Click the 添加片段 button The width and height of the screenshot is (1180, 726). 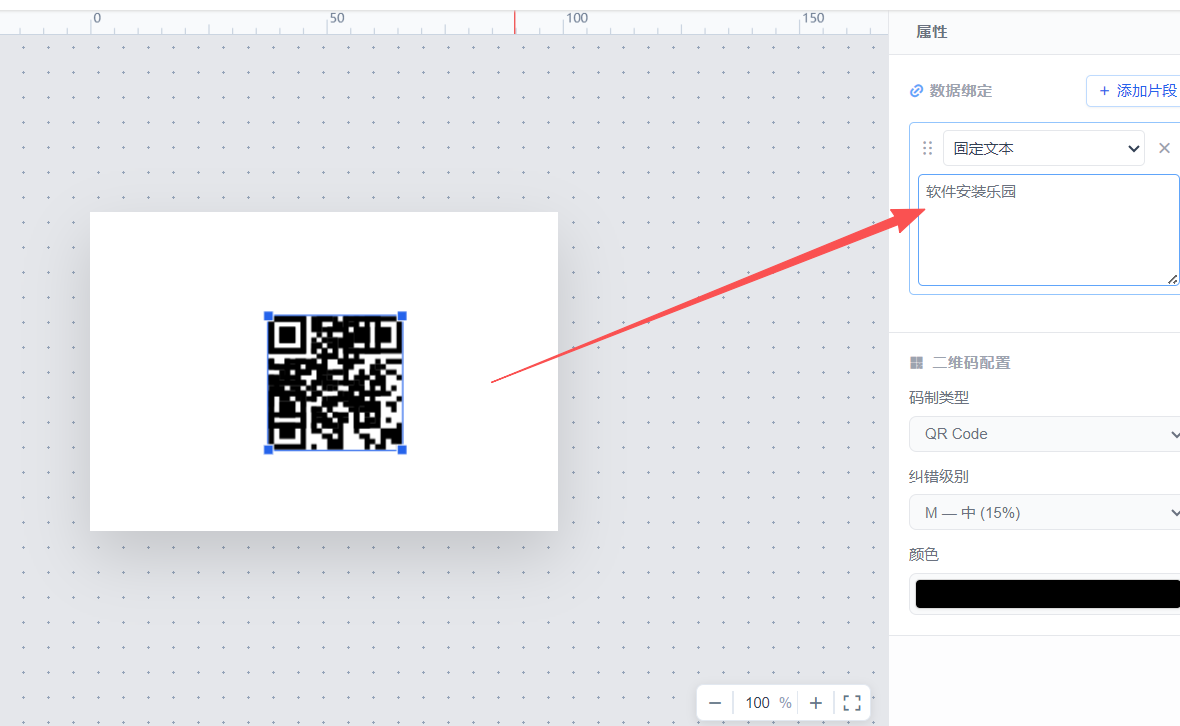click(x=1133, y=91)
